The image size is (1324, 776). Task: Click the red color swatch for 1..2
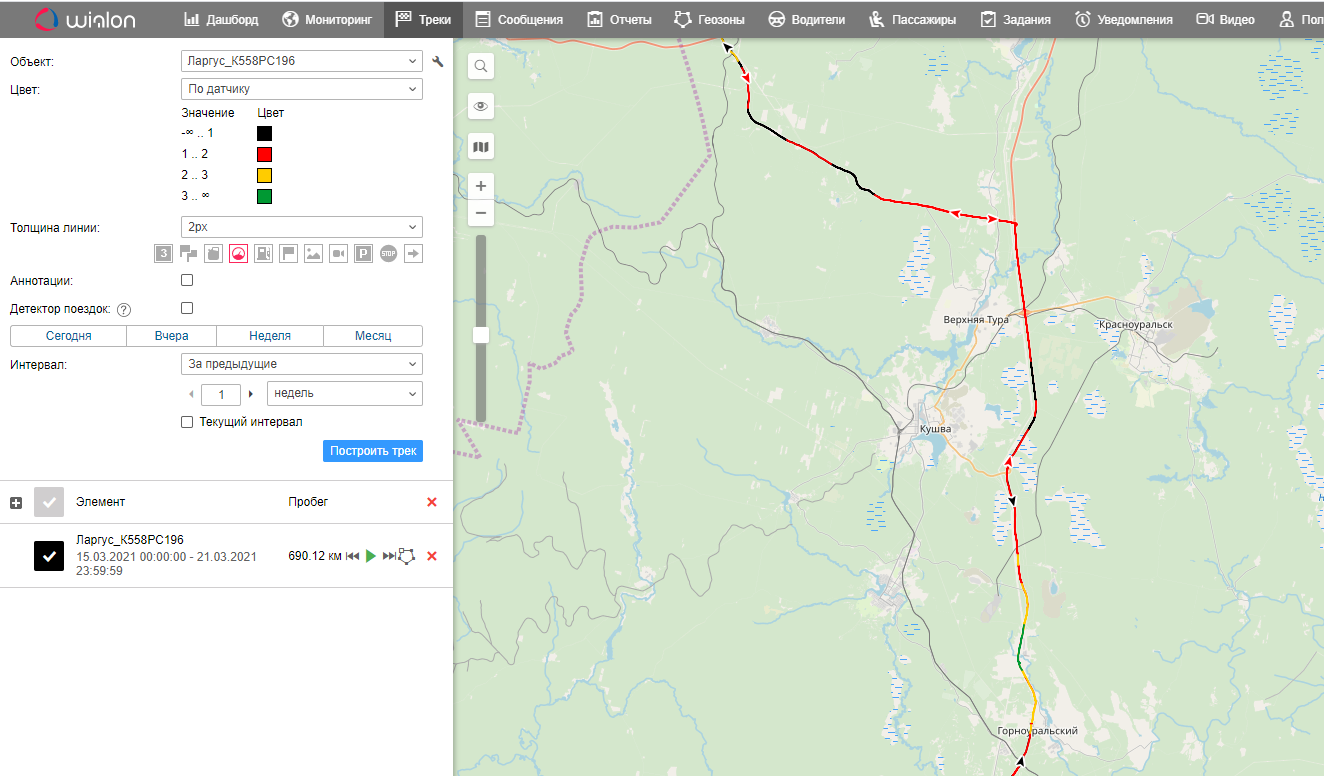[264, 154]
